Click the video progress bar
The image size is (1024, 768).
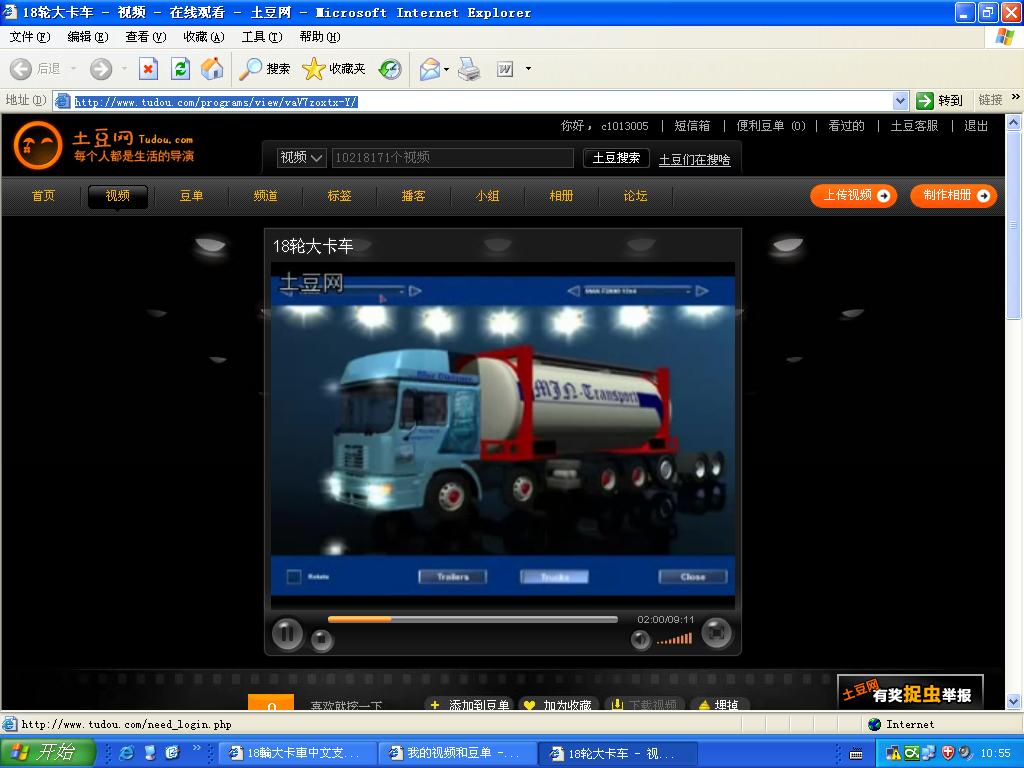pyautogui.click(x=472, y=620)
